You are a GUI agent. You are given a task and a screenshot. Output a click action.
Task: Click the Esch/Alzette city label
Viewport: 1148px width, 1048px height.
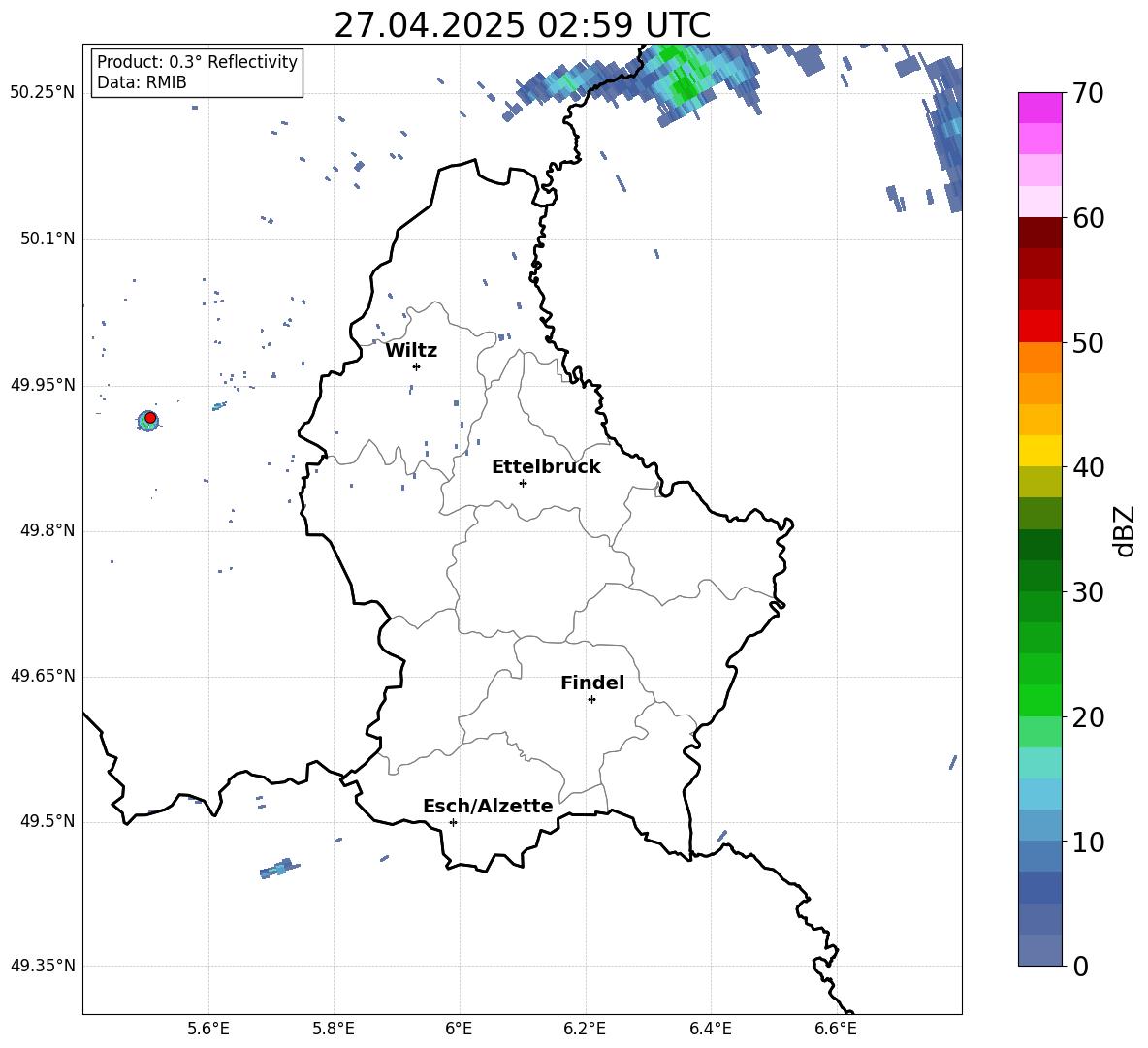488,806
